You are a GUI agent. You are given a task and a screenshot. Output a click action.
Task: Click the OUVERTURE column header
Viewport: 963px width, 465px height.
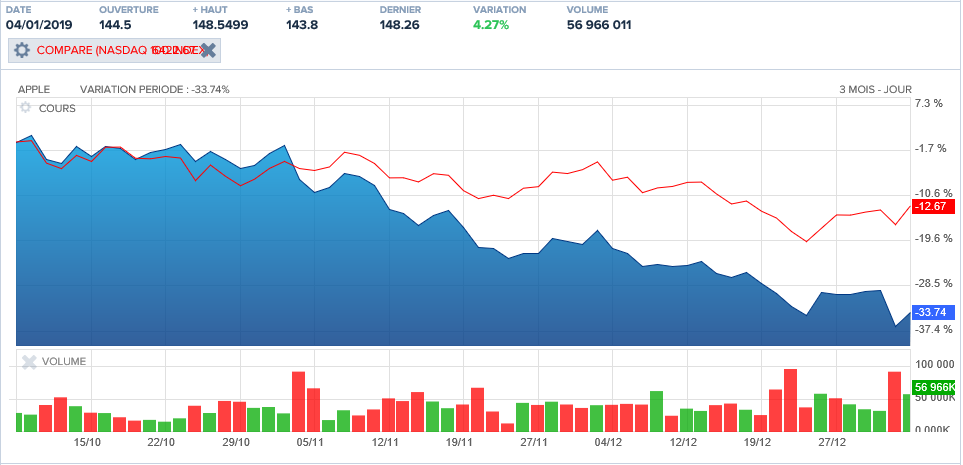pyautogui.click(x=128, y=10)
